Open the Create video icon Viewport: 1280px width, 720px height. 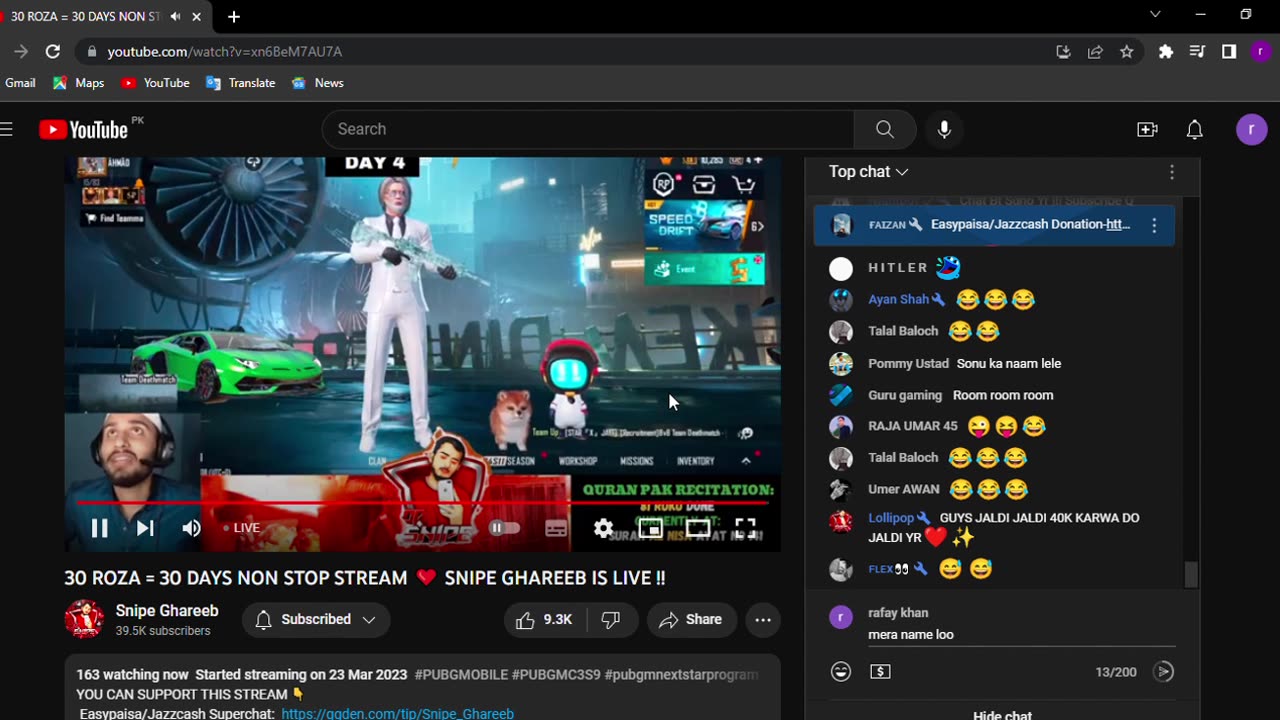tap(1147, 129)
